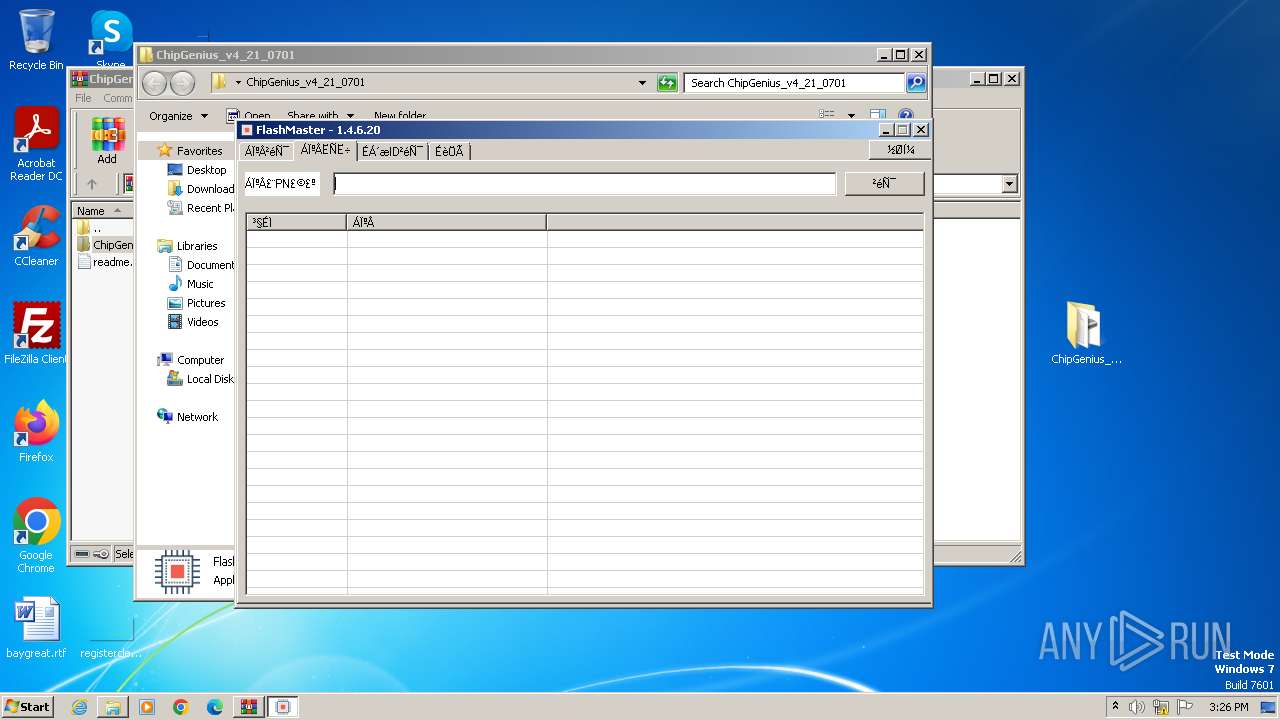
Task: Select the baygreat.rtf desktop file
Action: pyautogui.click(x=36, y=628)
